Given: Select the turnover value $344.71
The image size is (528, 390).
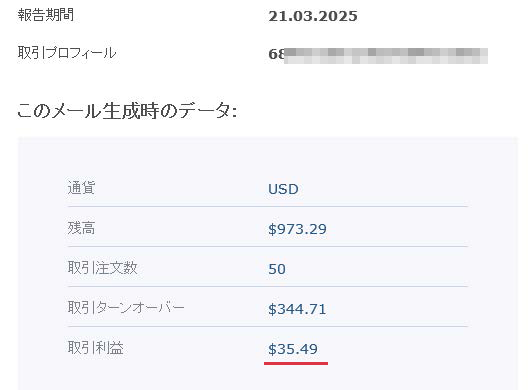Looking at the screenshot, I should [x=297, y=309].
